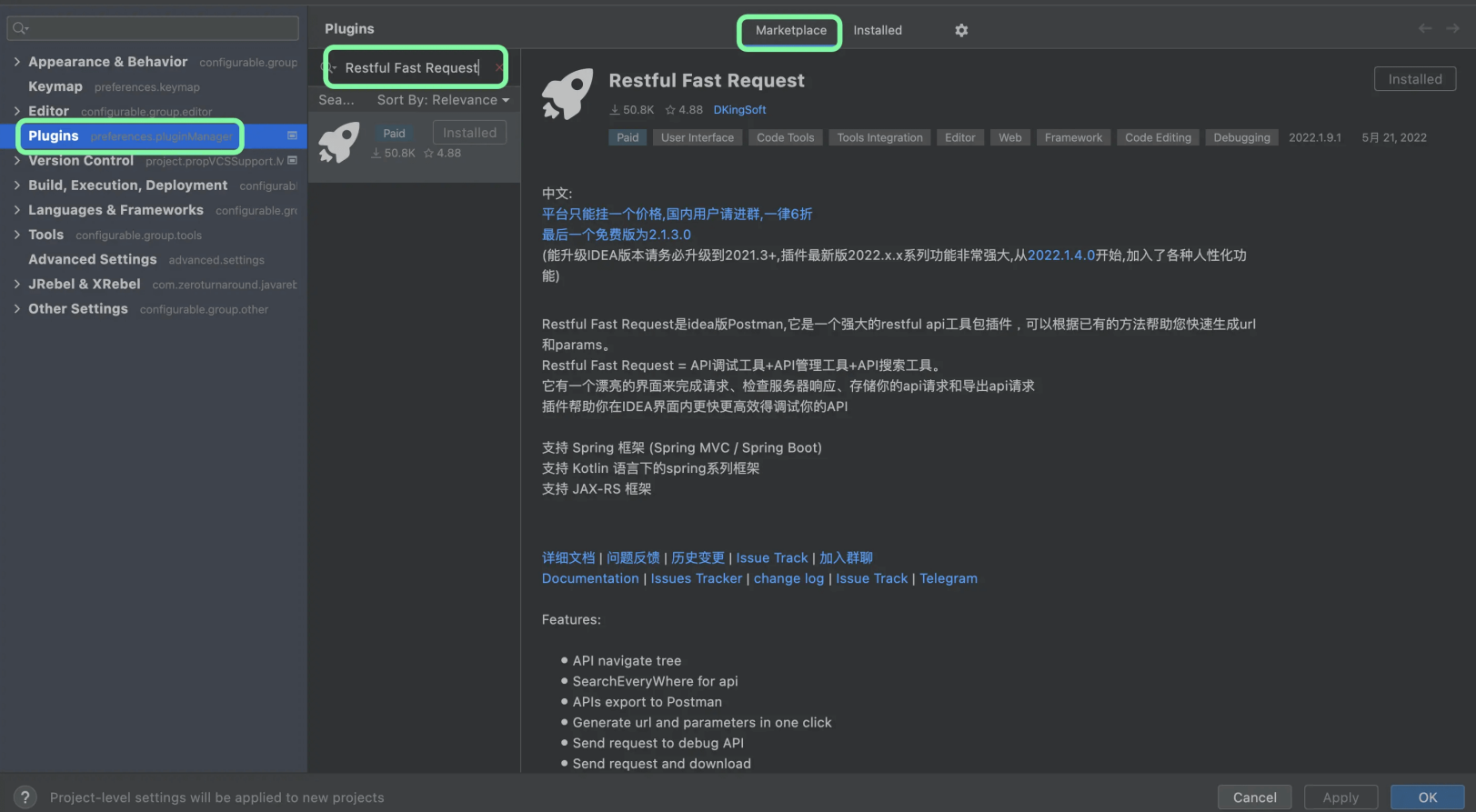Screen dimensions: 1476x812
Task: Select Keymap in settings tree
Action: tap(55, 86)
